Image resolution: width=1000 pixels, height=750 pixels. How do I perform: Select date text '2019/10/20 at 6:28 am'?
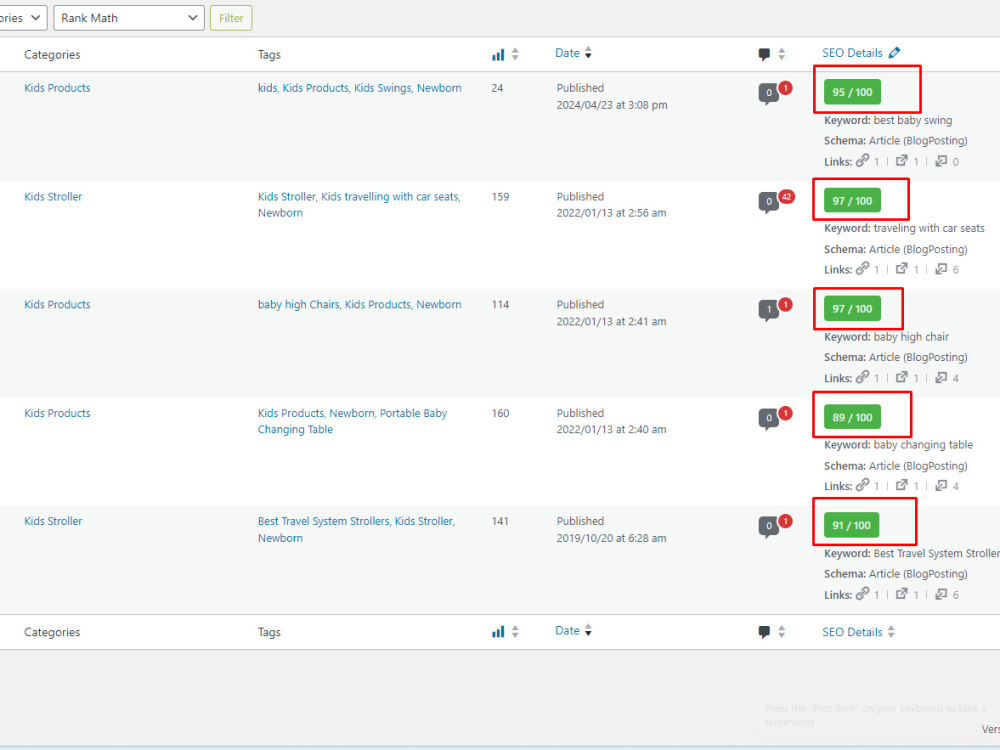[611, 538]
